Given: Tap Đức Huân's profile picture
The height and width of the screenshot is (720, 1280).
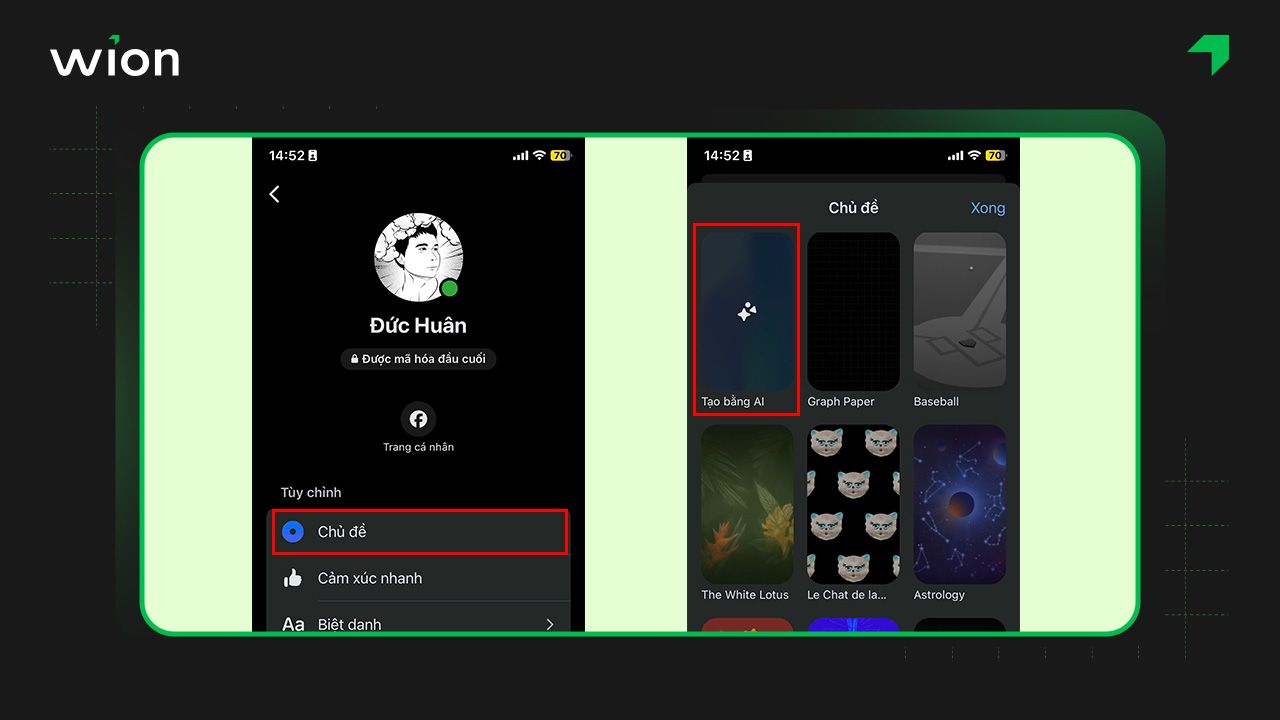Looking at the screenshot, I should tap(418, 257).
